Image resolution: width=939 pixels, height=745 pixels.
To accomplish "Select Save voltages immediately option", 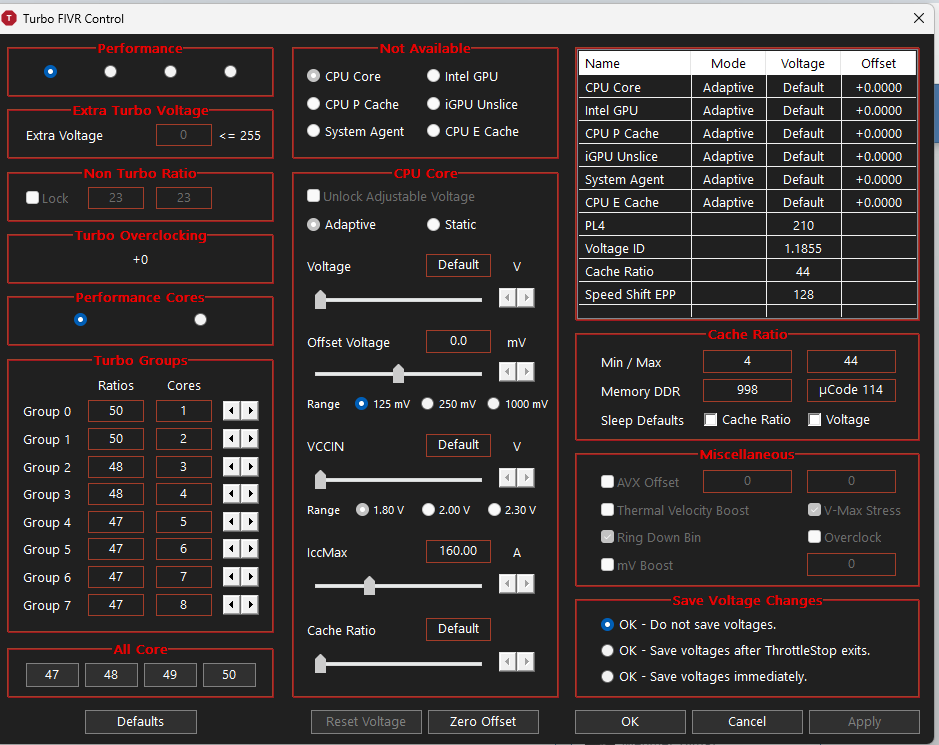I will point(607,676).
